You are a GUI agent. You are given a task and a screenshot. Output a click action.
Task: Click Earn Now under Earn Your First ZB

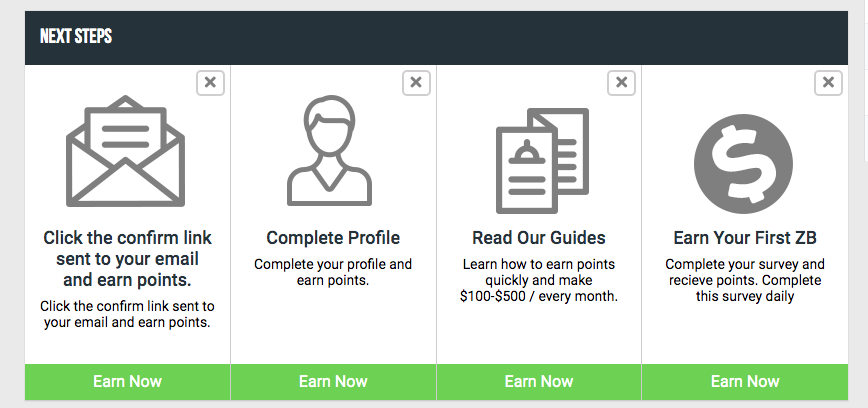[745, 382]
